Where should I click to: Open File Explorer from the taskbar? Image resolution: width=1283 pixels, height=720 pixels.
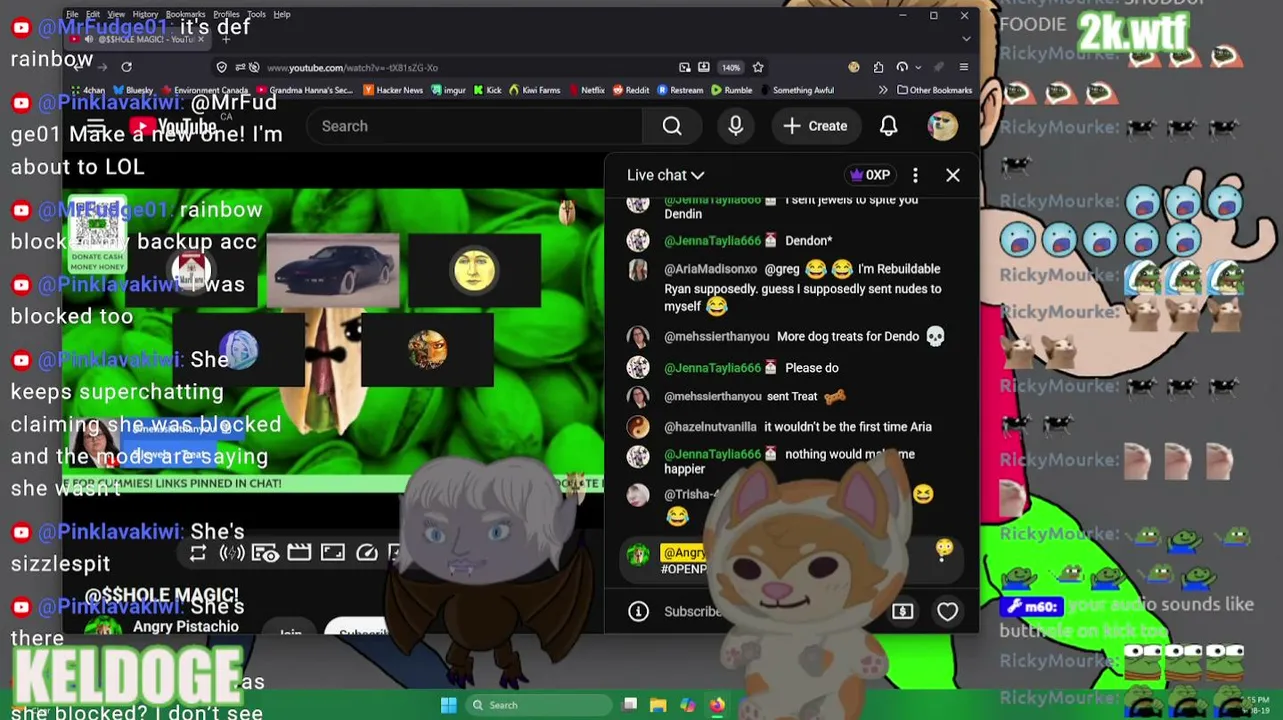[x=658, y=705]
